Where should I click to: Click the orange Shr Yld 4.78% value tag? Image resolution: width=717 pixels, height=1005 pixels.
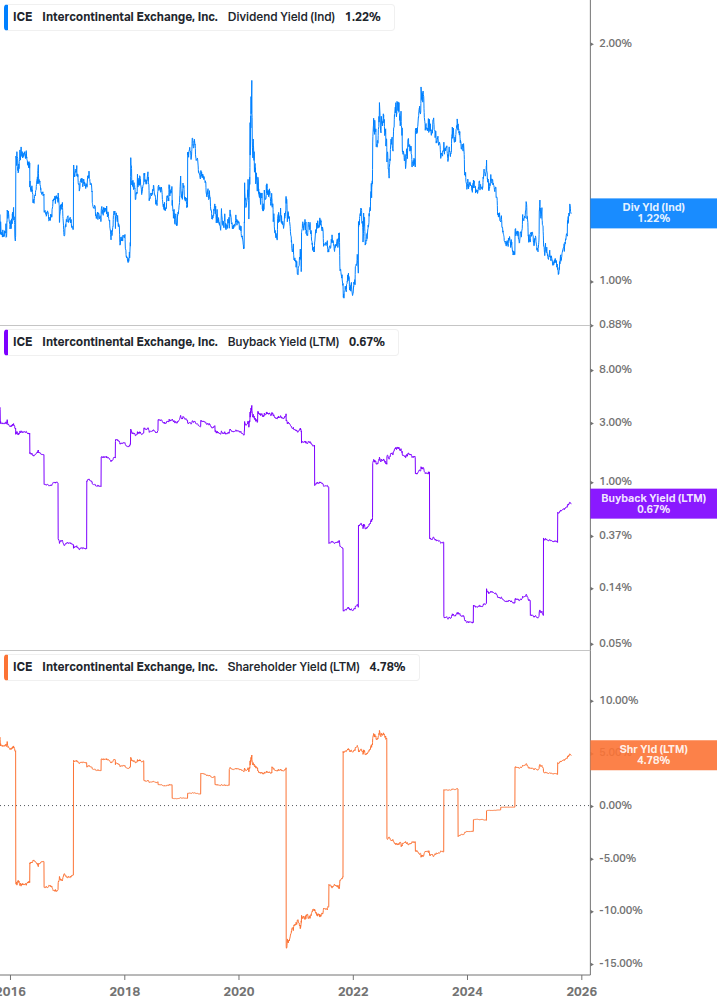tap(653, 755)
